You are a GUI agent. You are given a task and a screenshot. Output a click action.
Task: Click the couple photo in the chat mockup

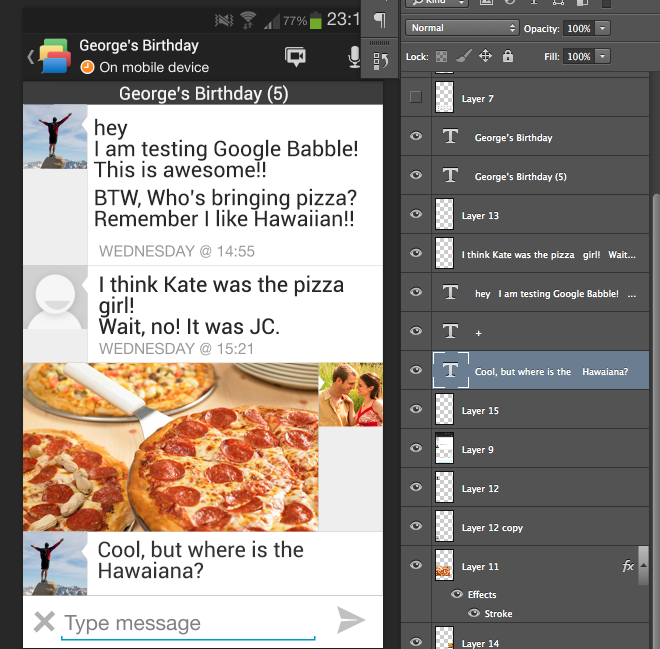click(x=351, y=394)
